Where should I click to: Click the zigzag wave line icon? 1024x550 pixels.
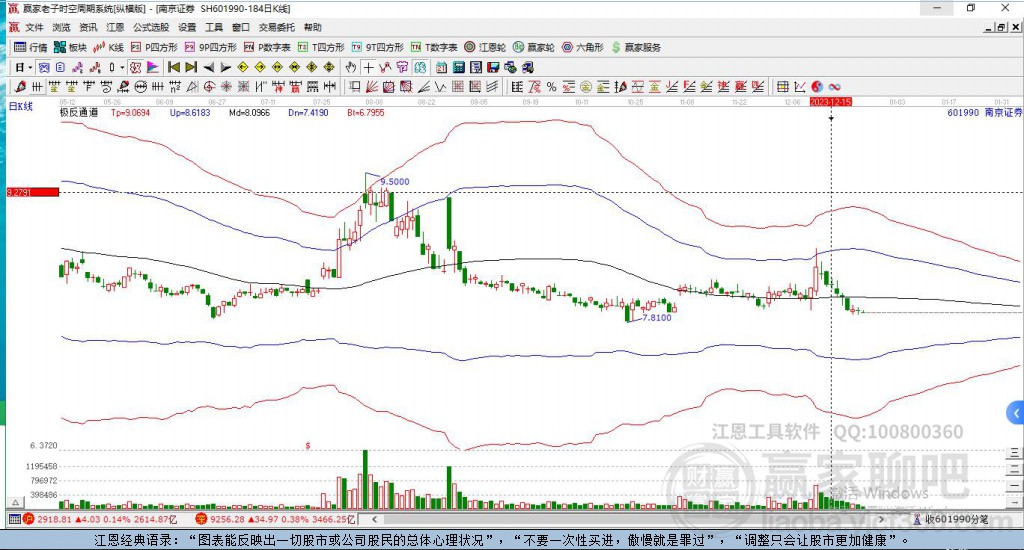[x=441, y=86]
